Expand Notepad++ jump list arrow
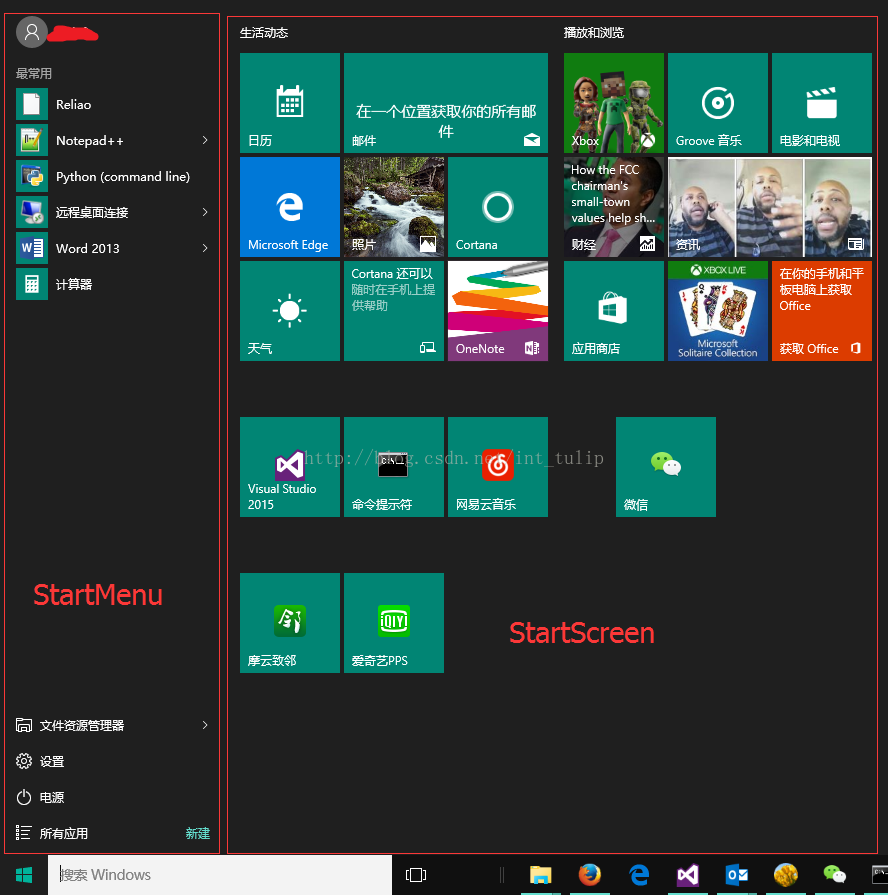Image resolution: width=888 pixels, height=895 pixels. 205,140
